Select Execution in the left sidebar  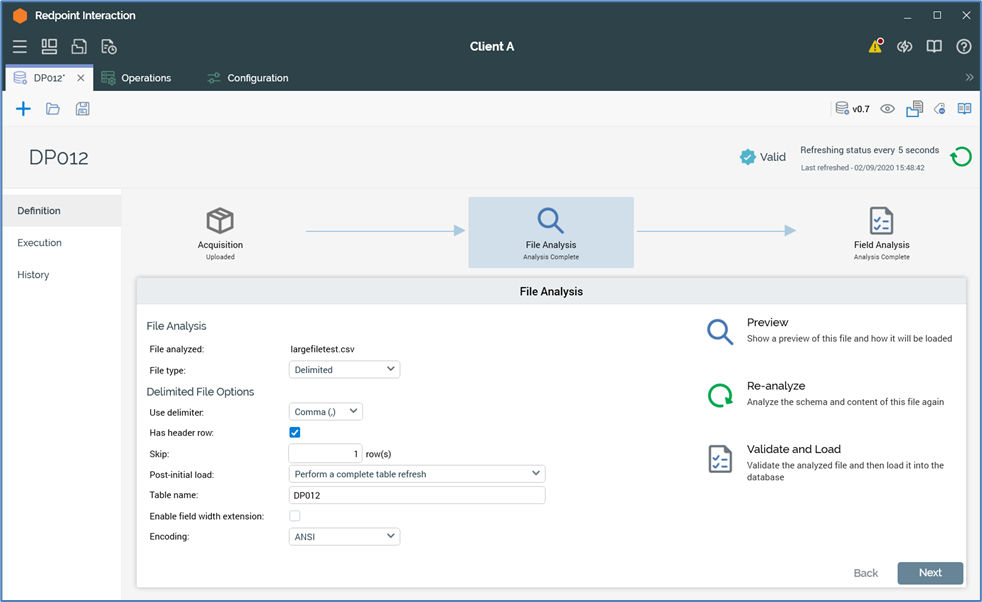coord(40,243)
